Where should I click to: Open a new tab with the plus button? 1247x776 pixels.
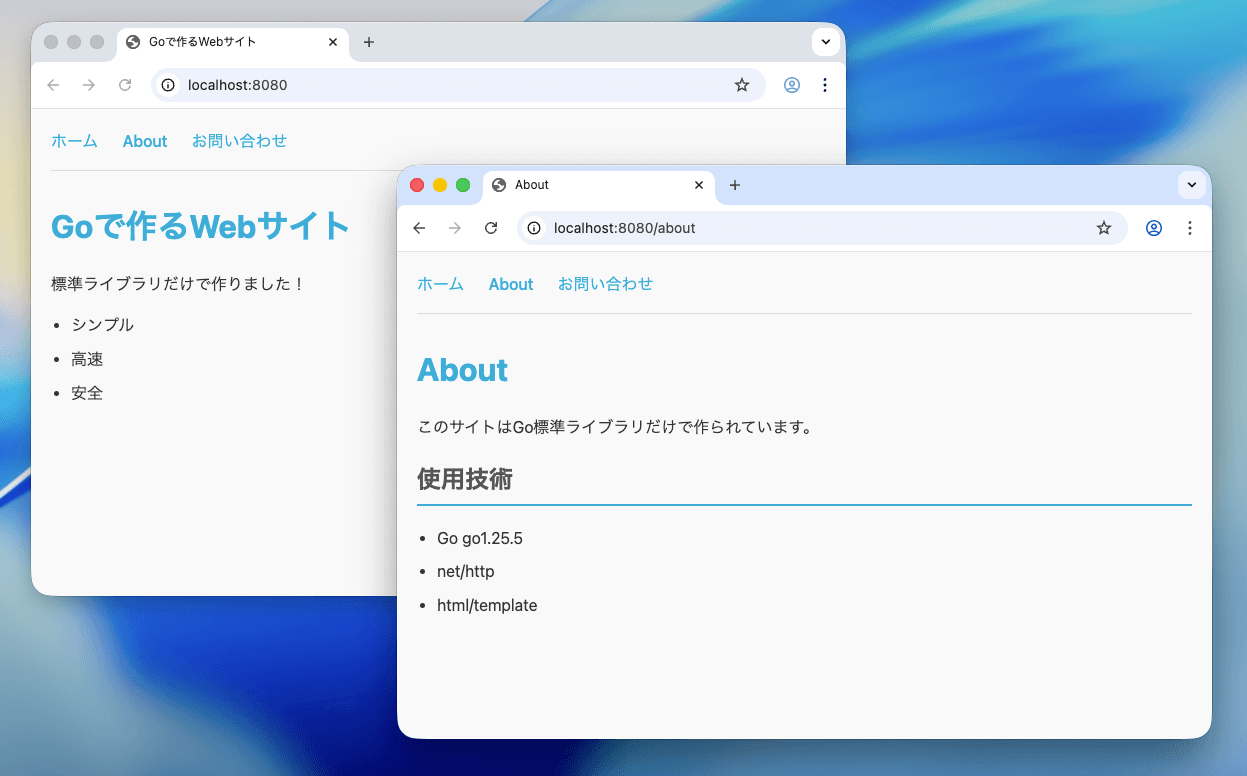pos(735,185)
